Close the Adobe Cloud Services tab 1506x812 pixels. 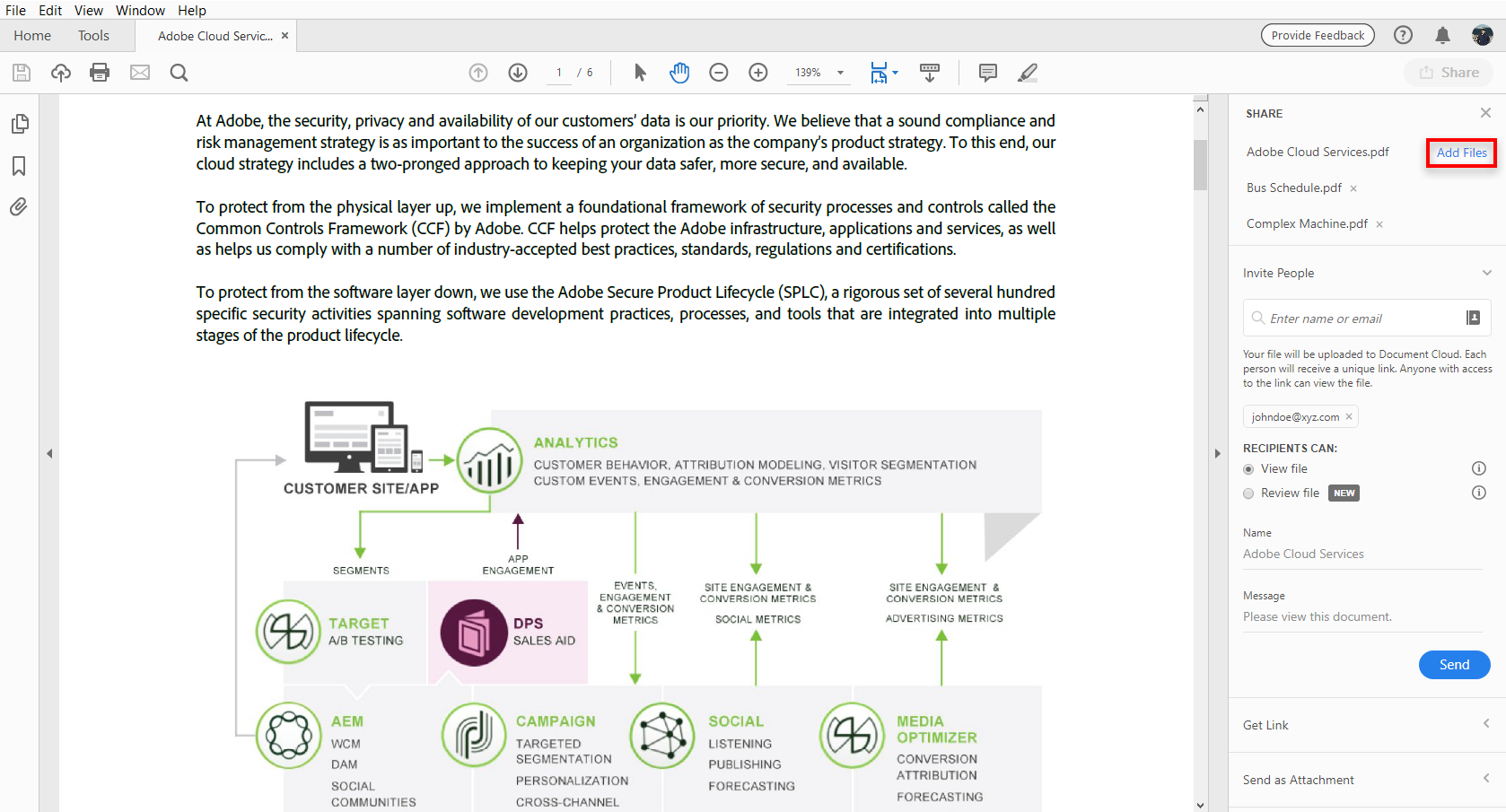[x=285, y=36]
